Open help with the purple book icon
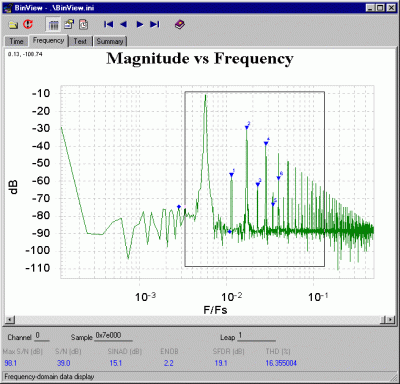The height and width of the screenshot is (384, 400). click(180, 24)
